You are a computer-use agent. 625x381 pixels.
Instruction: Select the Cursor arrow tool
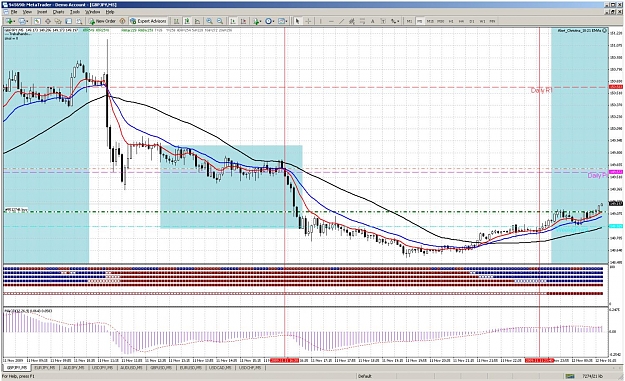point(297,21)
